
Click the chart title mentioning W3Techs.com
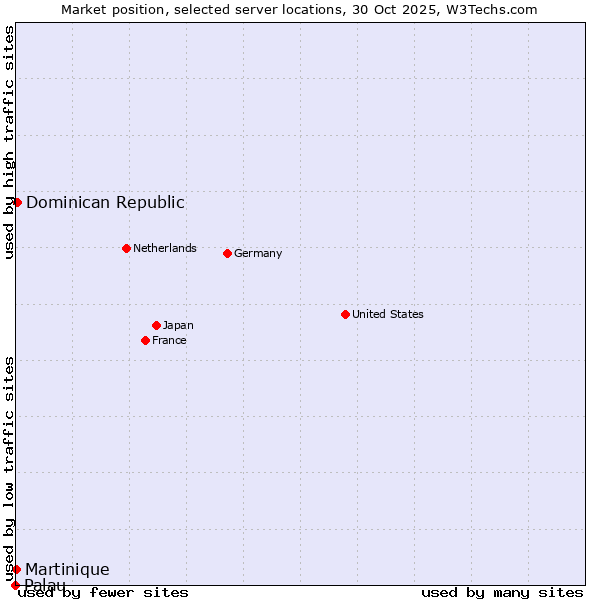pyautogui.click(x=299, y=9)
